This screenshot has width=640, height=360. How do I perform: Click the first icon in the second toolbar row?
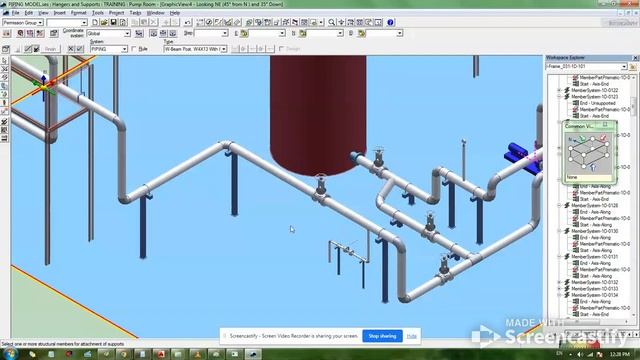[x=7, y=33]
